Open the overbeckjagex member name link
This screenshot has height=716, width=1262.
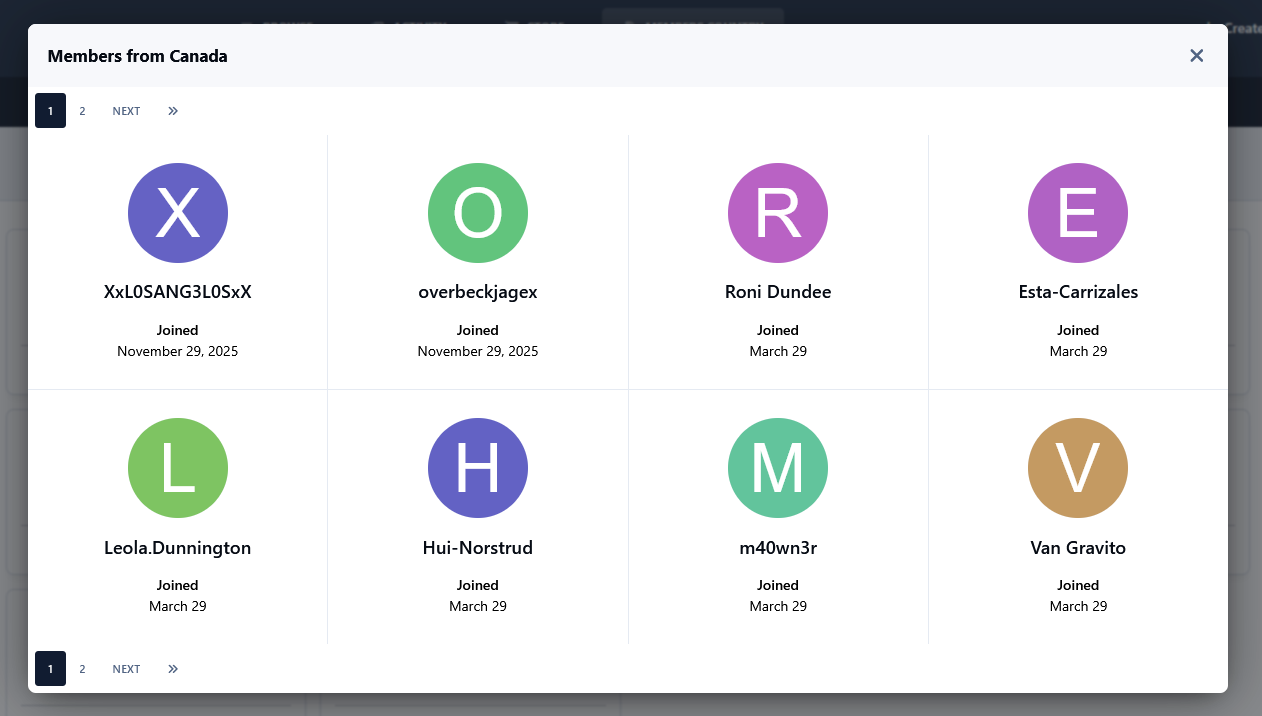pyautogui.click(x=478, y=292)
